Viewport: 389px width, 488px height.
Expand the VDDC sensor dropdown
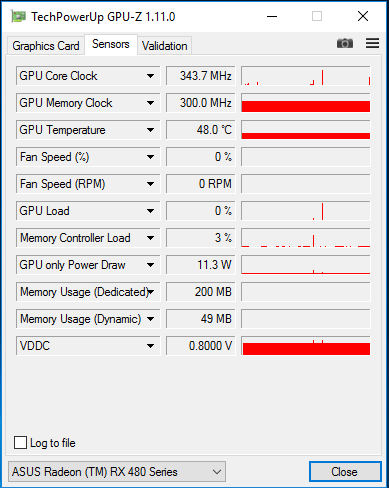pos(150,346)
